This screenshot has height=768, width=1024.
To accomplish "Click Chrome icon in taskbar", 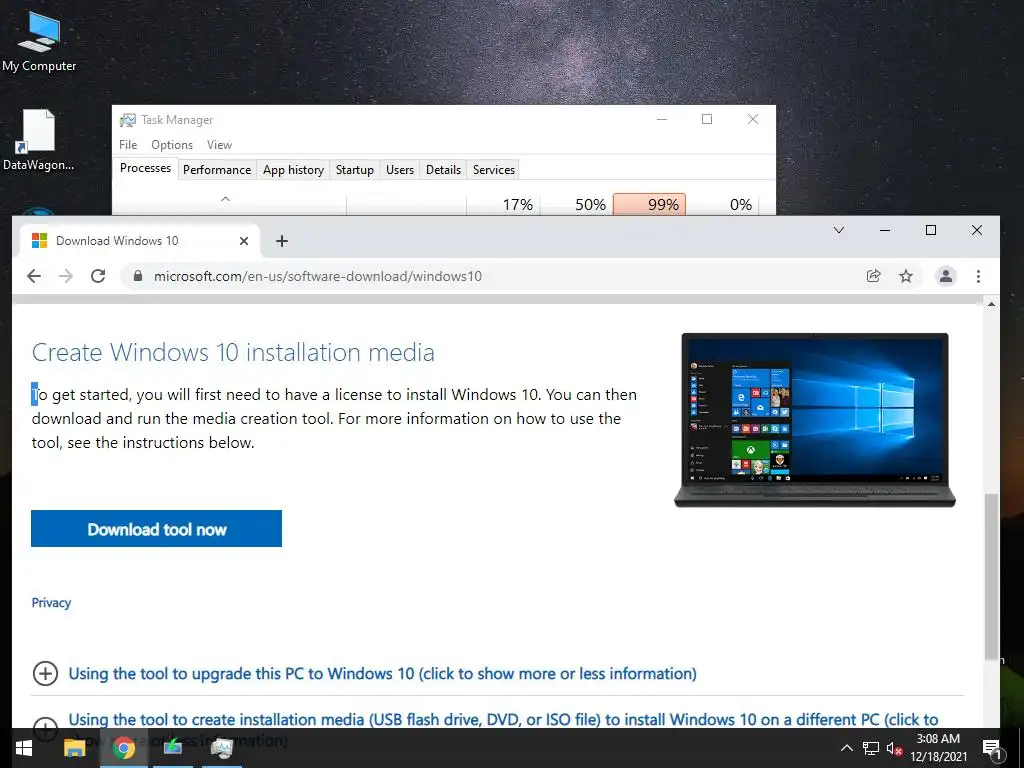I will point(123,748).
